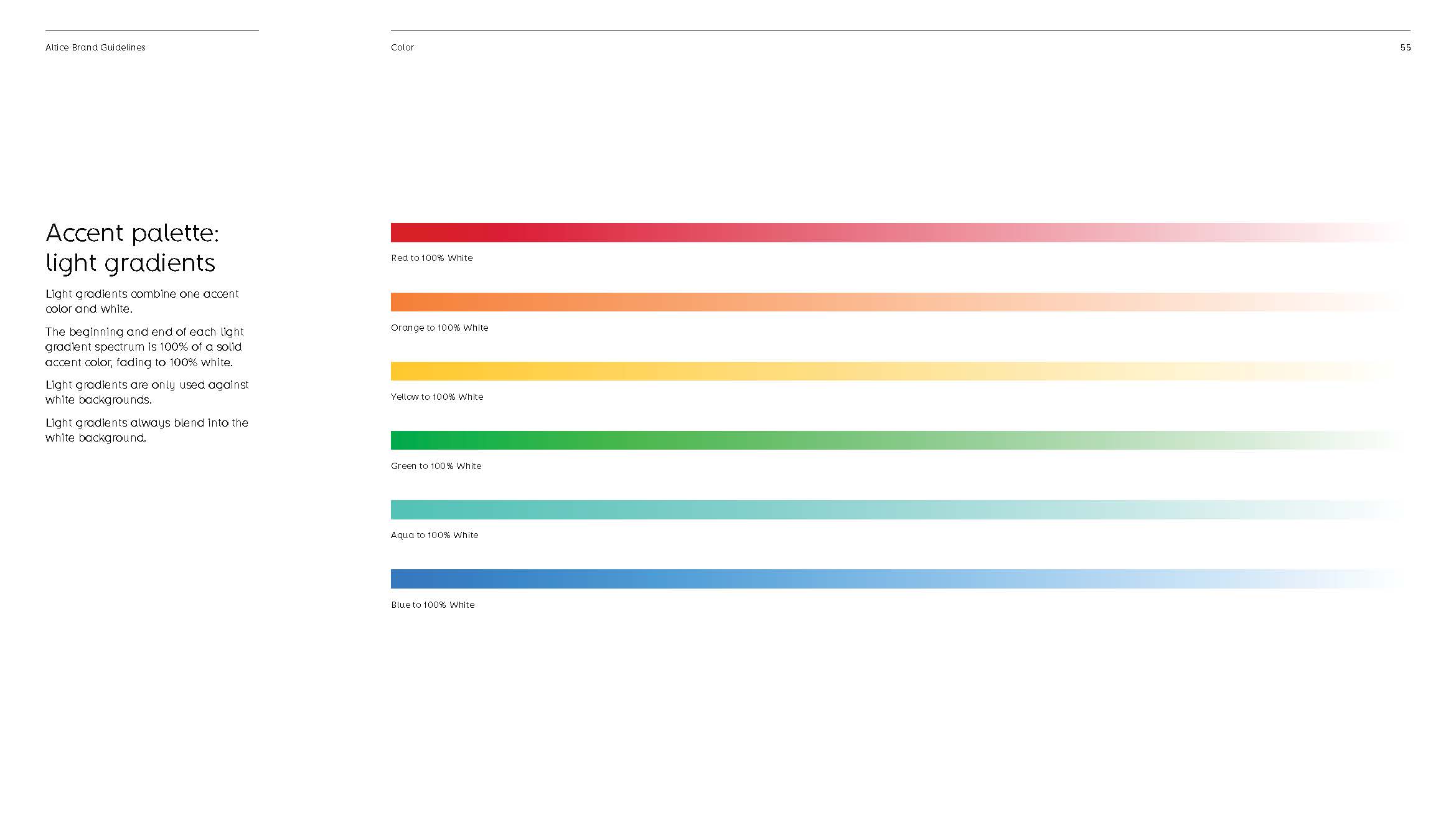Viewport: 1456px width, 814px height.
Task: Select the 'Green to 100% White' caption
Action: 436,466
